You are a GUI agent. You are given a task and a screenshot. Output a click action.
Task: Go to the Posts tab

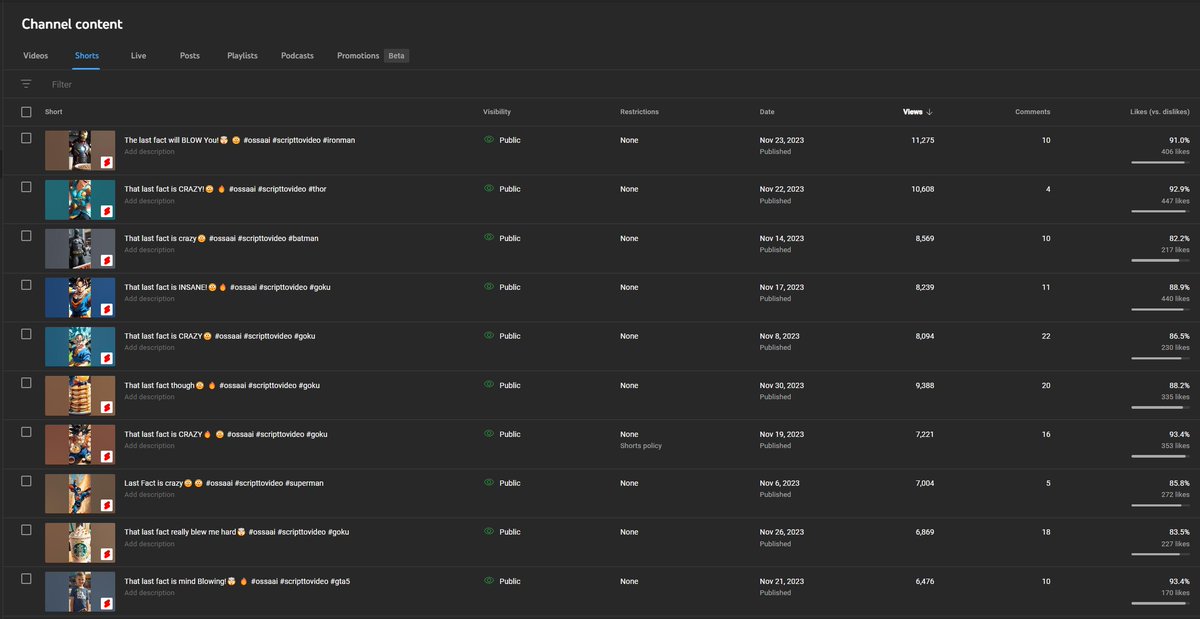[x=189, y=56]
